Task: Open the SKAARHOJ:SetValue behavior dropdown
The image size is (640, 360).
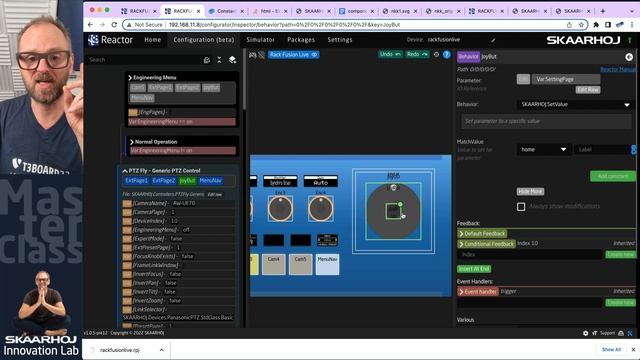Action: click(x=575, y=104)
